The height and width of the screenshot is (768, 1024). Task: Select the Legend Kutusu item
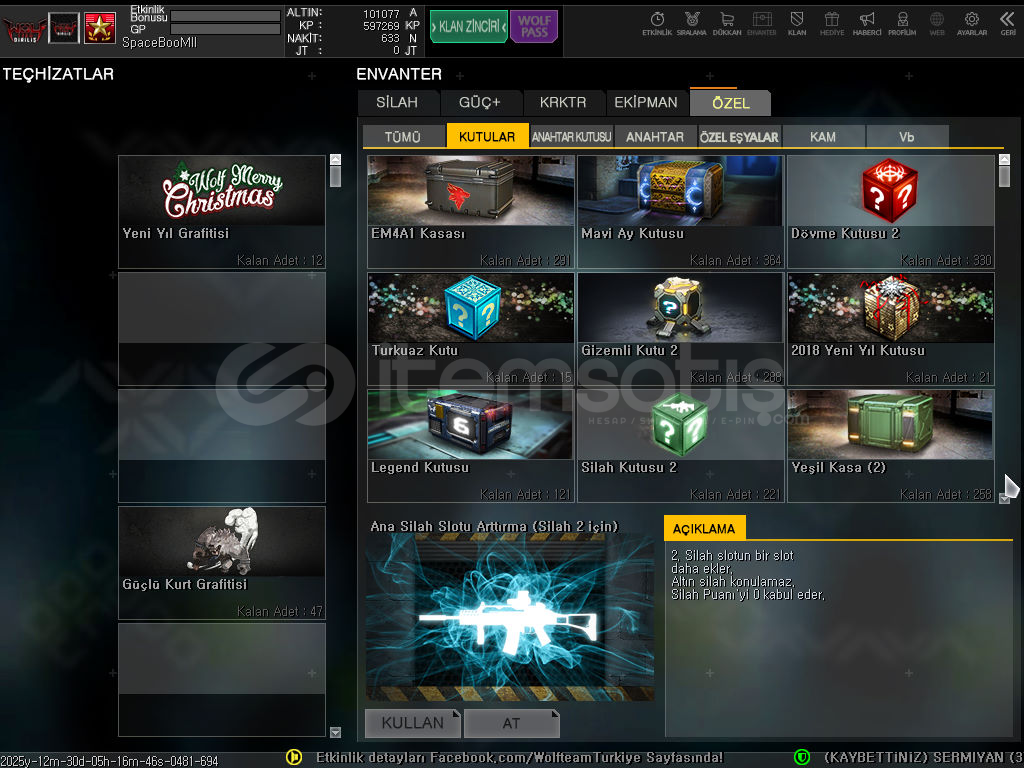[x=471, y=446]
